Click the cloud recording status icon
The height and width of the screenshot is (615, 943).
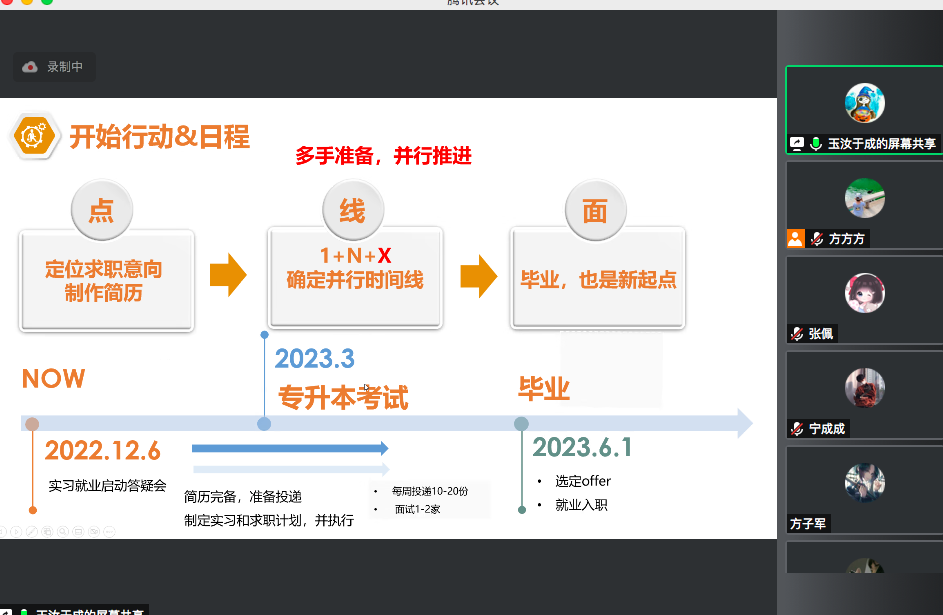tap(30, 67)
